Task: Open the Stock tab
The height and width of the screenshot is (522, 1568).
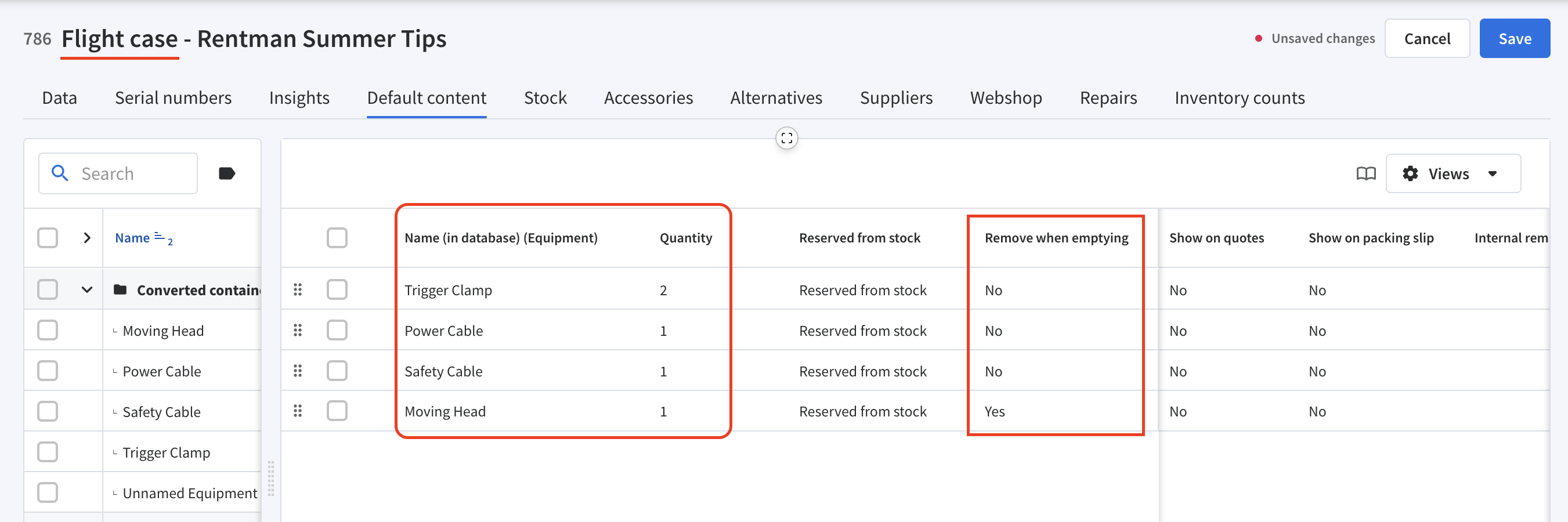Action: click(545, 98)
